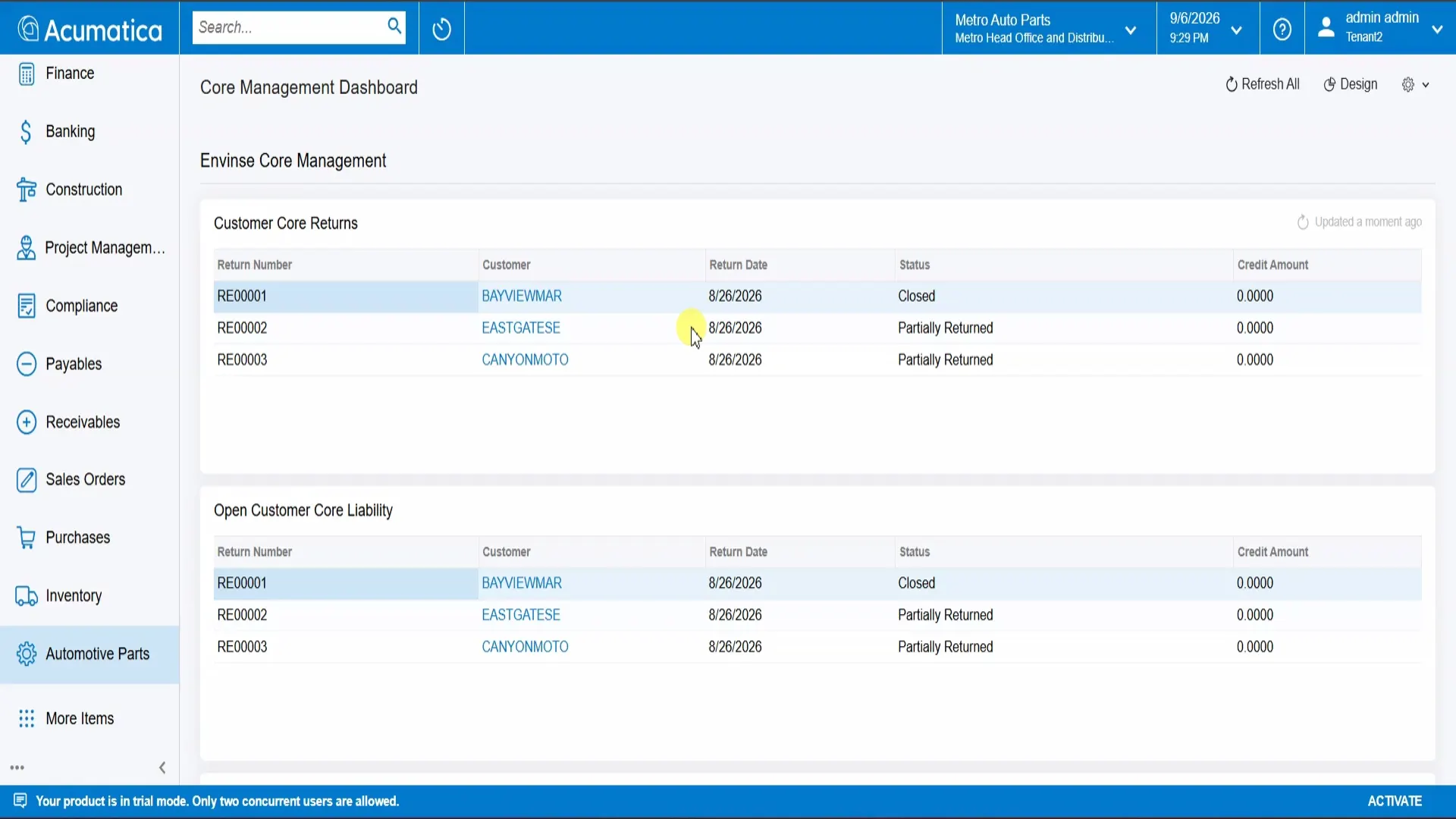Expand the admin admin user menu arrow
1456x819 pixels.
tap(1436, 30)
